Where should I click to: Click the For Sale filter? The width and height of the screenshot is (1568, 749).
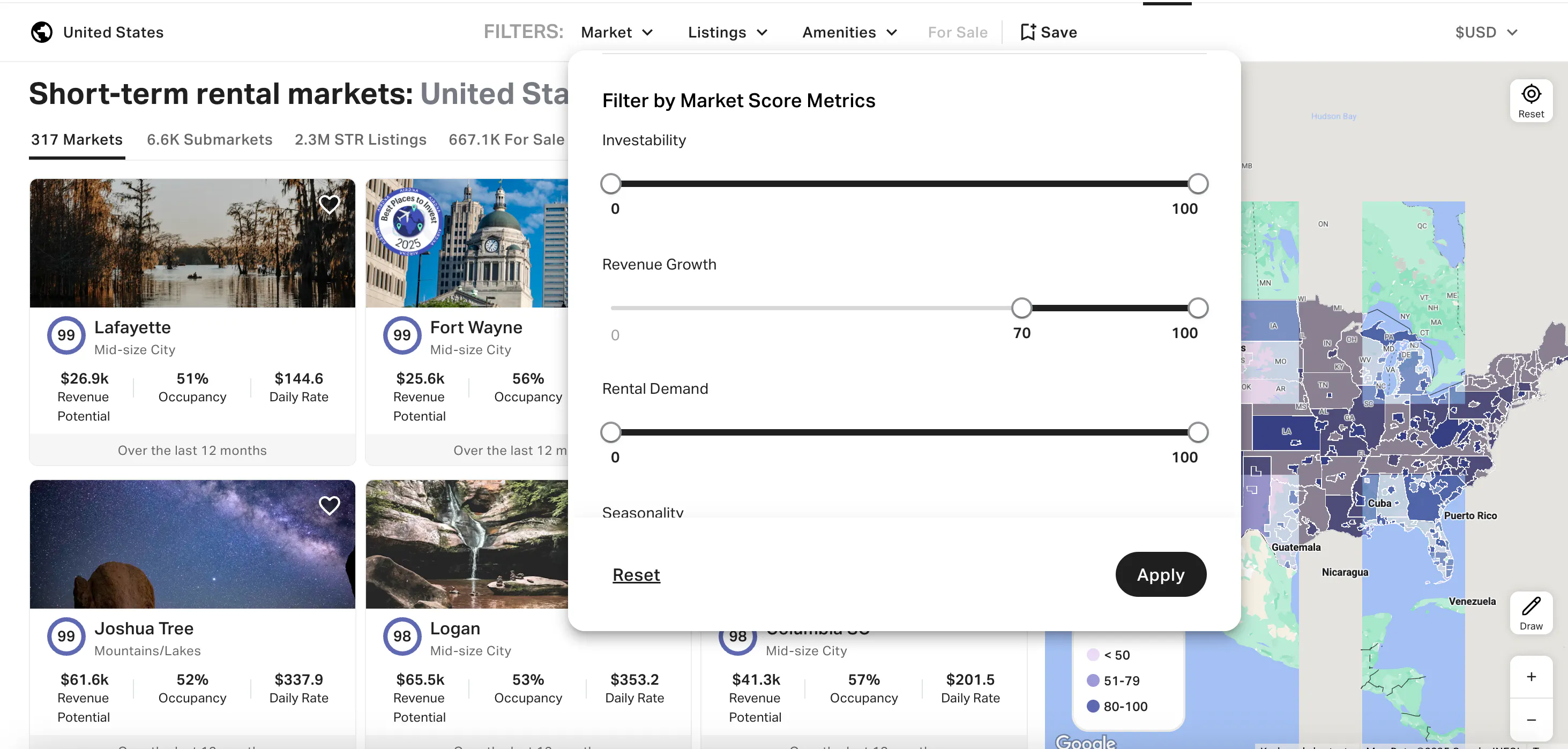tap(957, 32)
